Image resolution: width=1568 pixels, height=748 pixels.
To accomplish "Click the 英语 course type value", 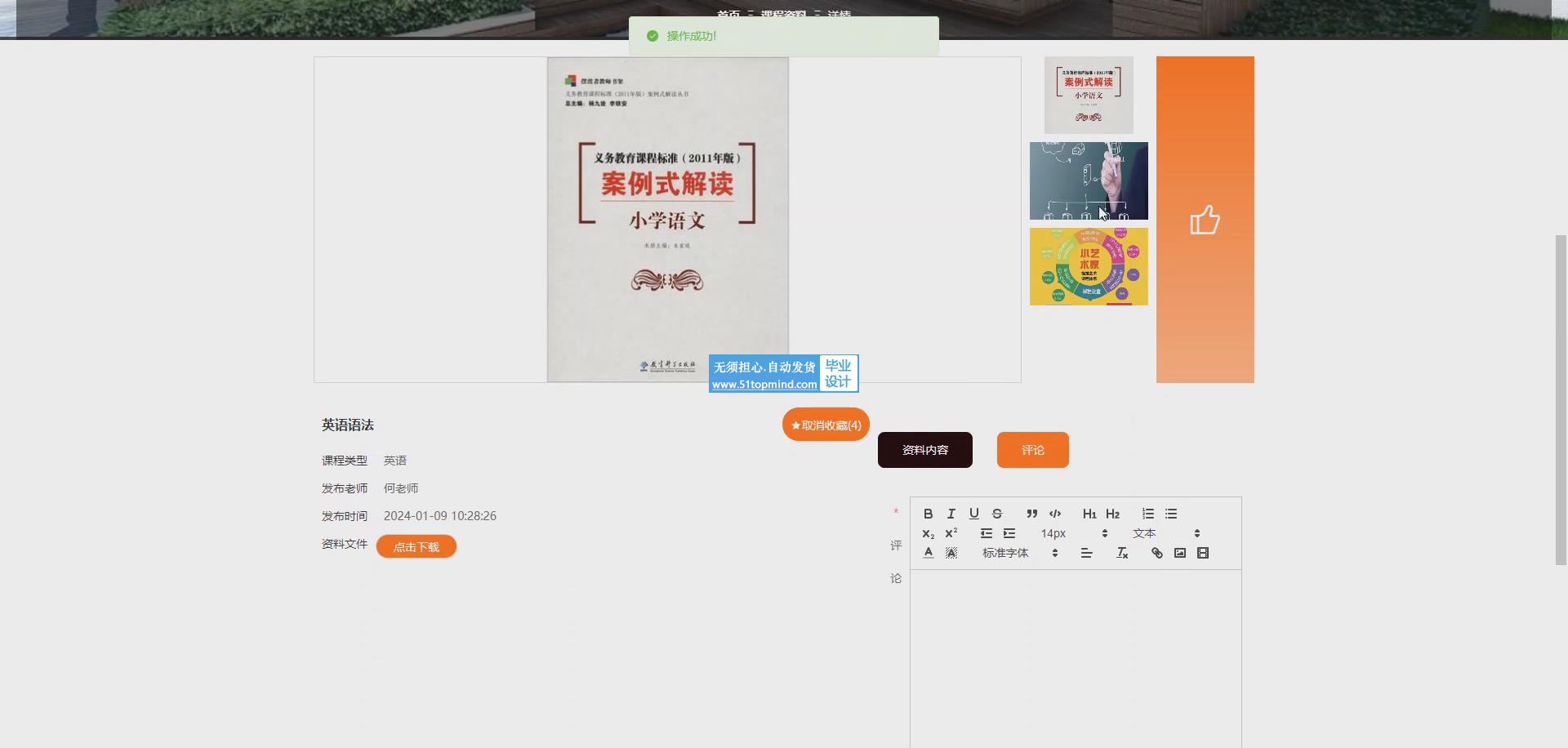I will pos(395,461).
